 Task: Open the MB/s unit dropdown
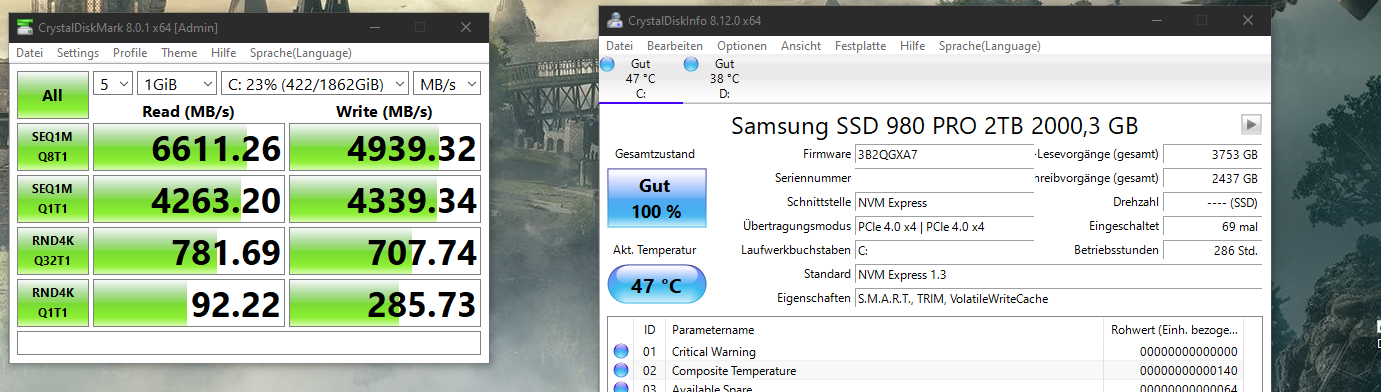[447, 84]
